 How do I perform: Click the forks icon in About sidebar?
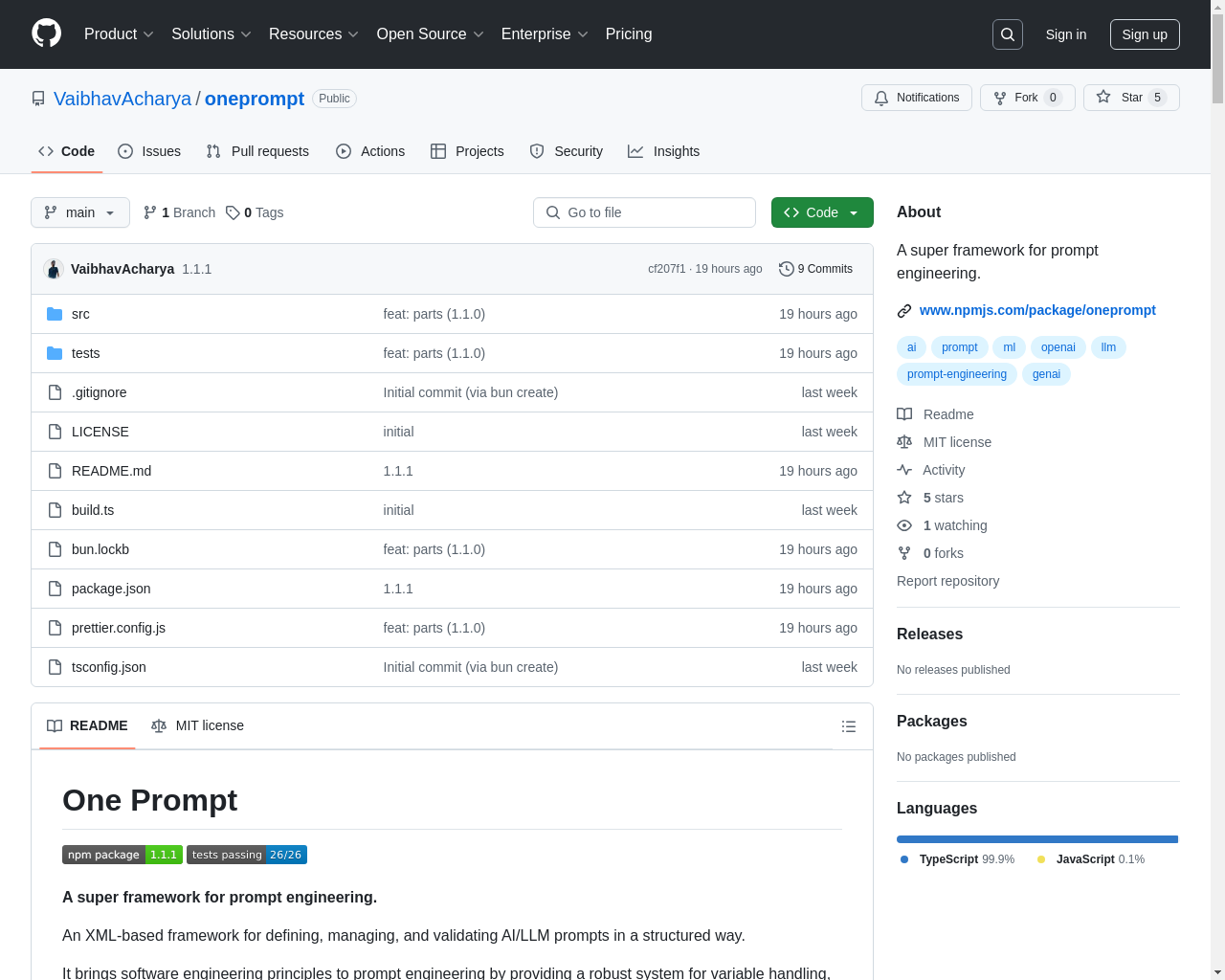[x=904, y=553]
